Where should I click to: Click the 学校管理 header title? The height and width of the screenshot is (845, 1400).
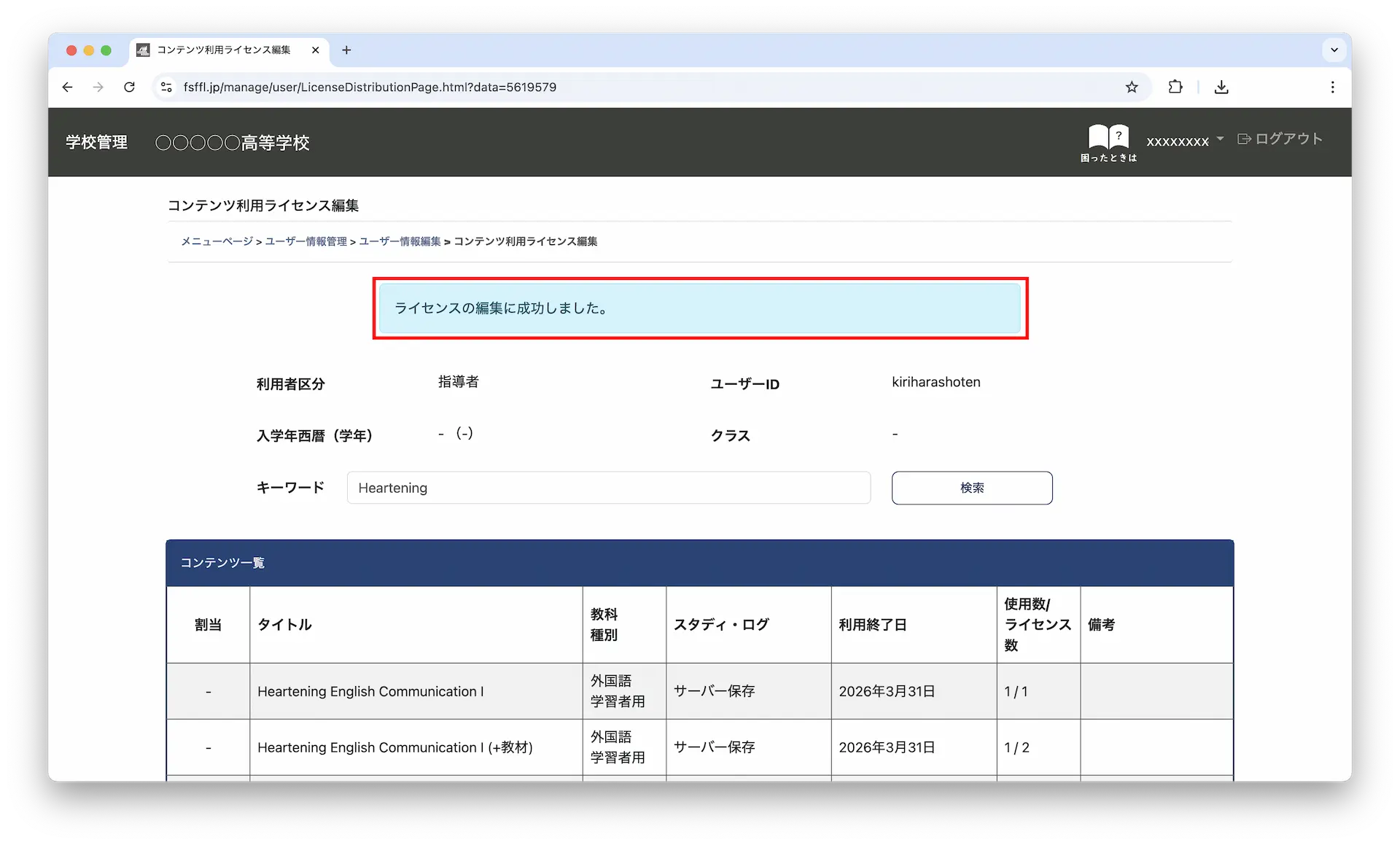tap(96, 142)
